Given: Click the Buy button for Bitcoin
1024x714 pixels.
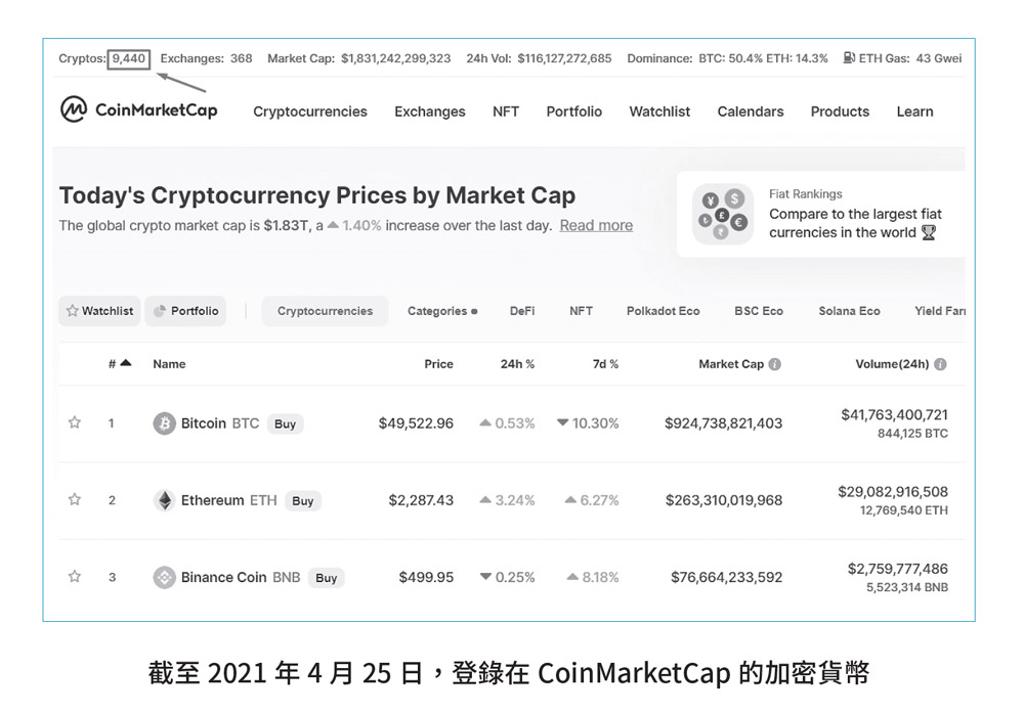Looking at the screenshot, I should coord(285,424).
